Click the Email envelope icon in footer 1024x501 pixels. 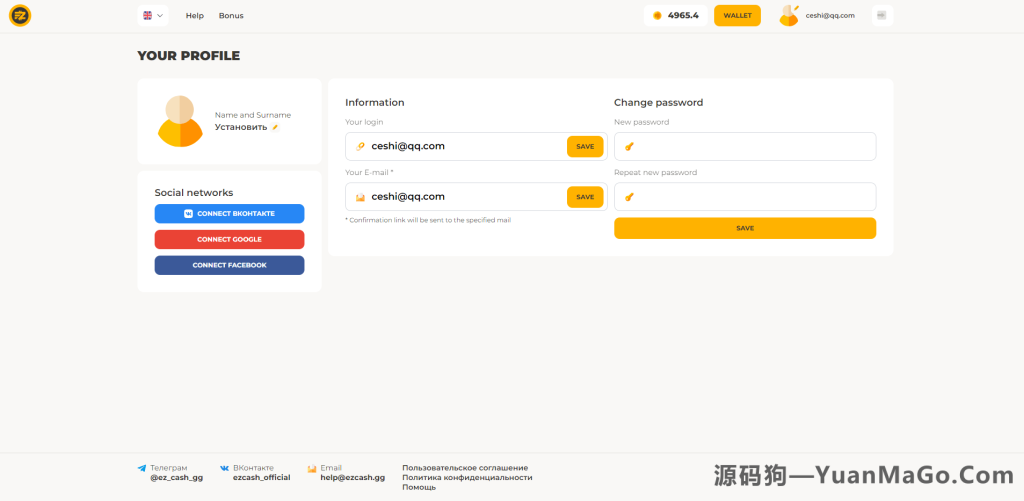click(312, 468)
